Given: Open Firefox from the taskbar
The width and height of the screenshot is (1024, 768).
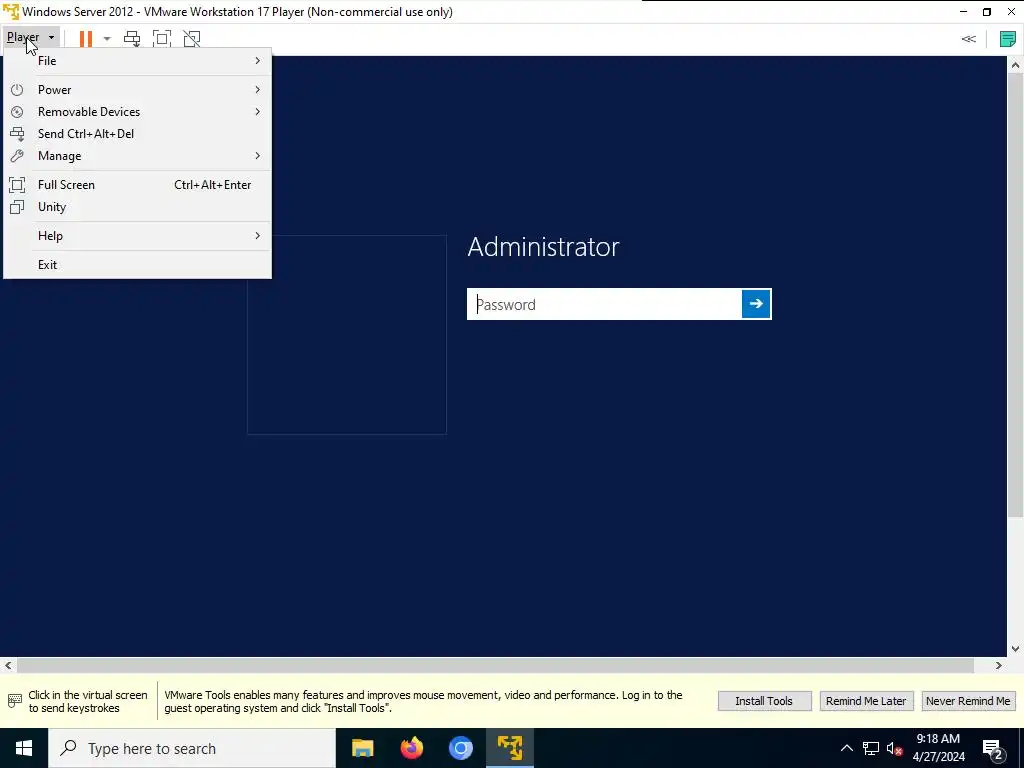Looking at the screenshot, I should (x=411, y=748).
